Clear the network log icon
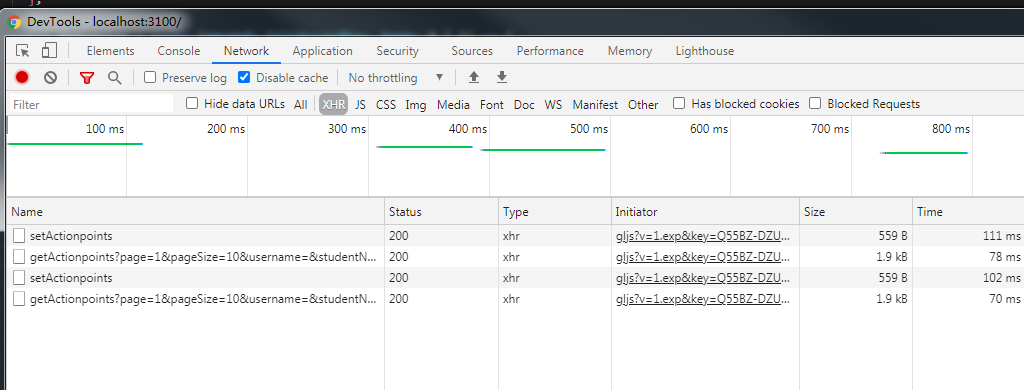Viewport: 1024px width, 390px height. tap(50, 78)
